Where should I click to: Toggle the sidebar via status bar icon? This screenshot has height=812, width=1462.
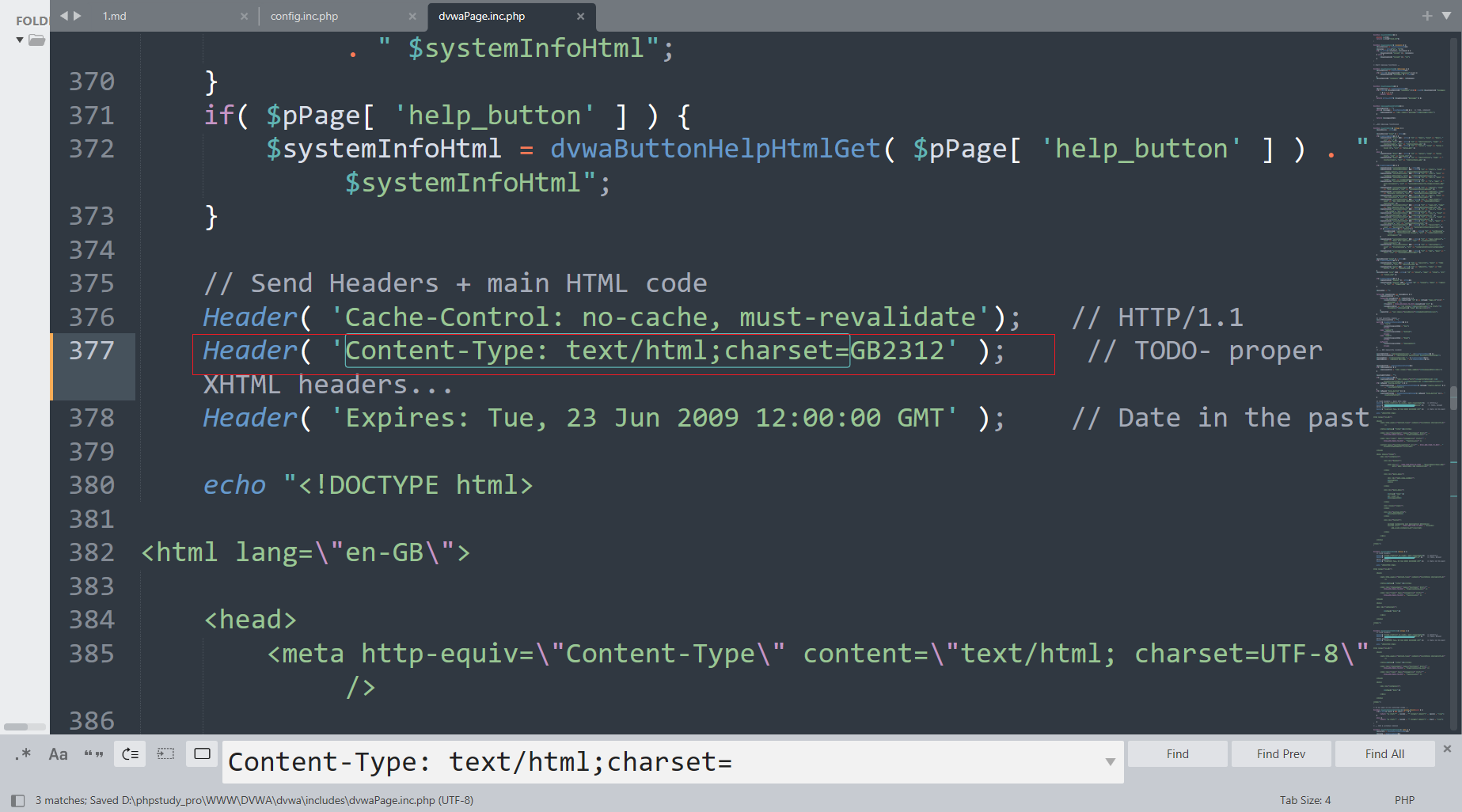click(x=17, y=800)
